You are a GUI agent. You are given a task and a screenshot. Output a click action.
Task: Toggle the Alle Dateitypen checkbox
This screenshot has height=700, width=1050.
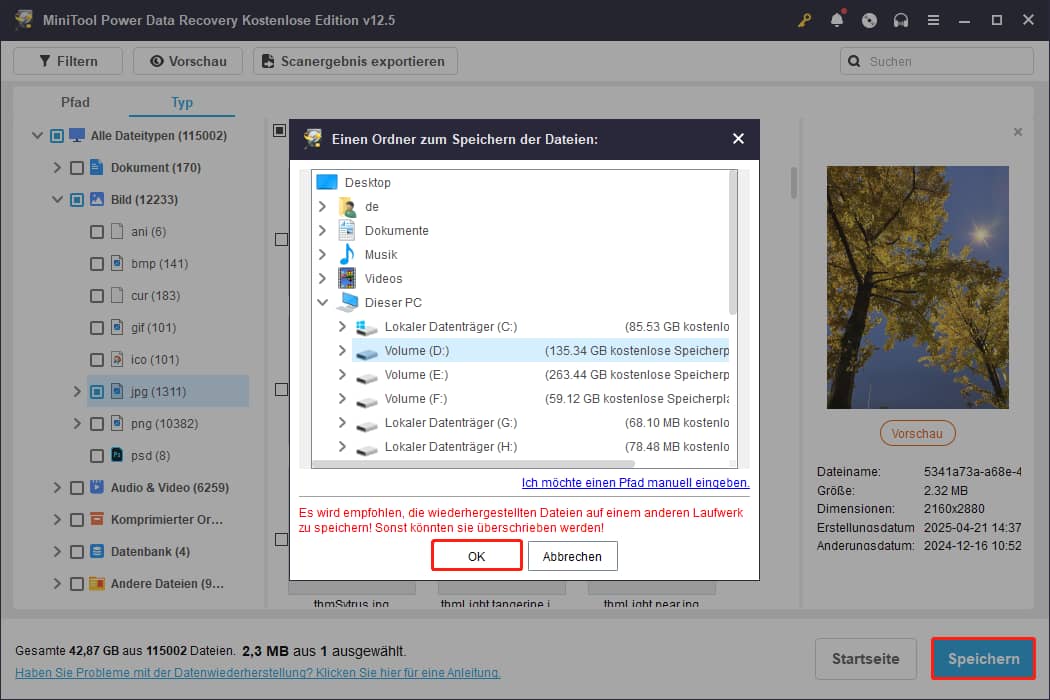coord(57,136)
